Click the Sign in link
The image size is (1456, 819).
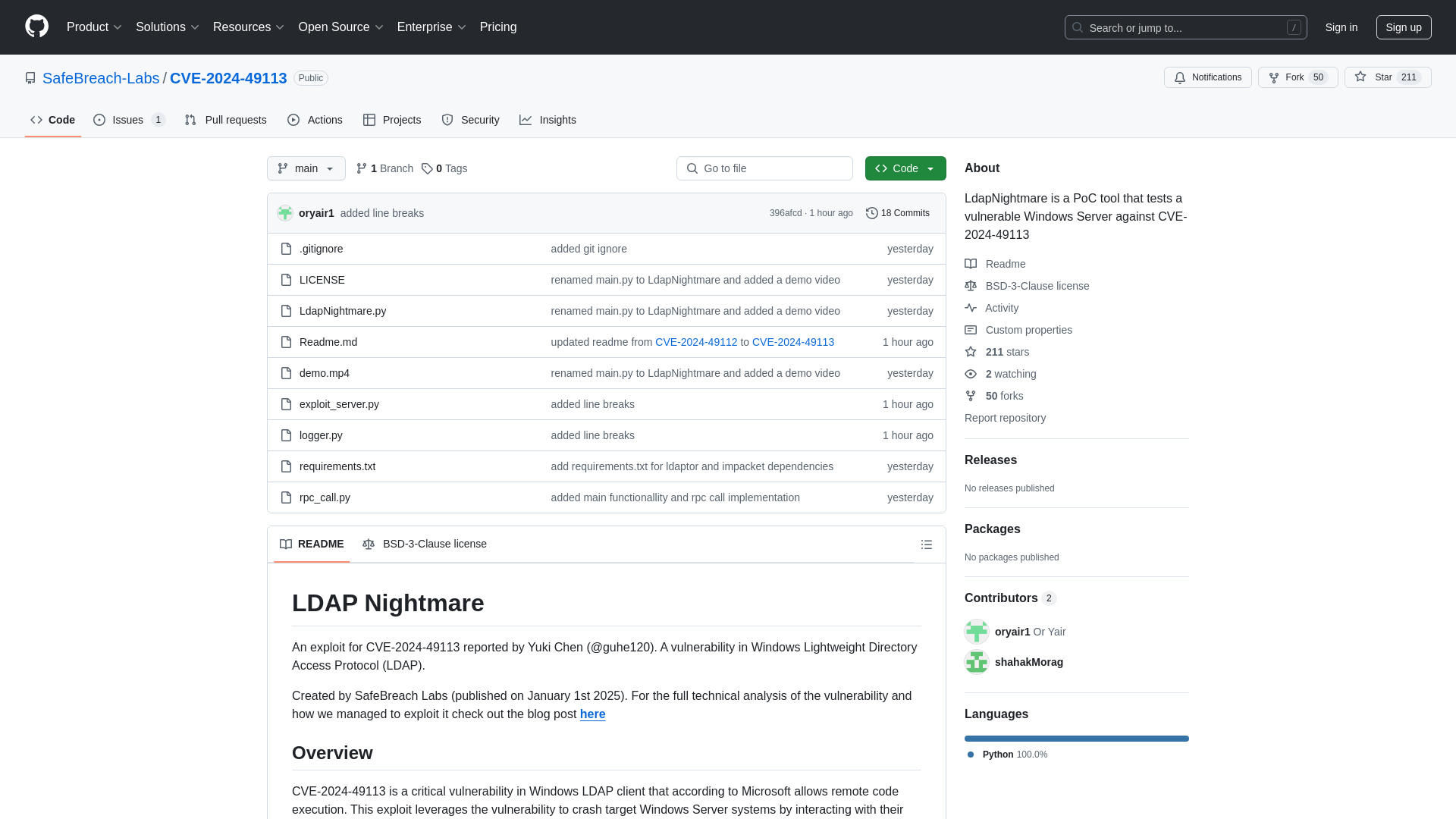coord(1341,27)
